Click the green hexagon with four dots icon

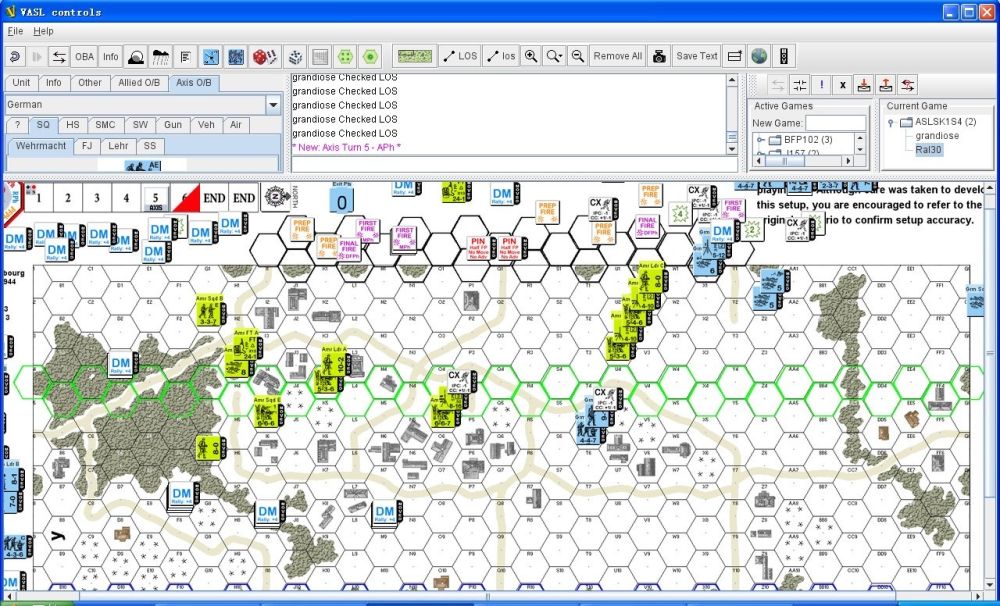click(345, 56)
